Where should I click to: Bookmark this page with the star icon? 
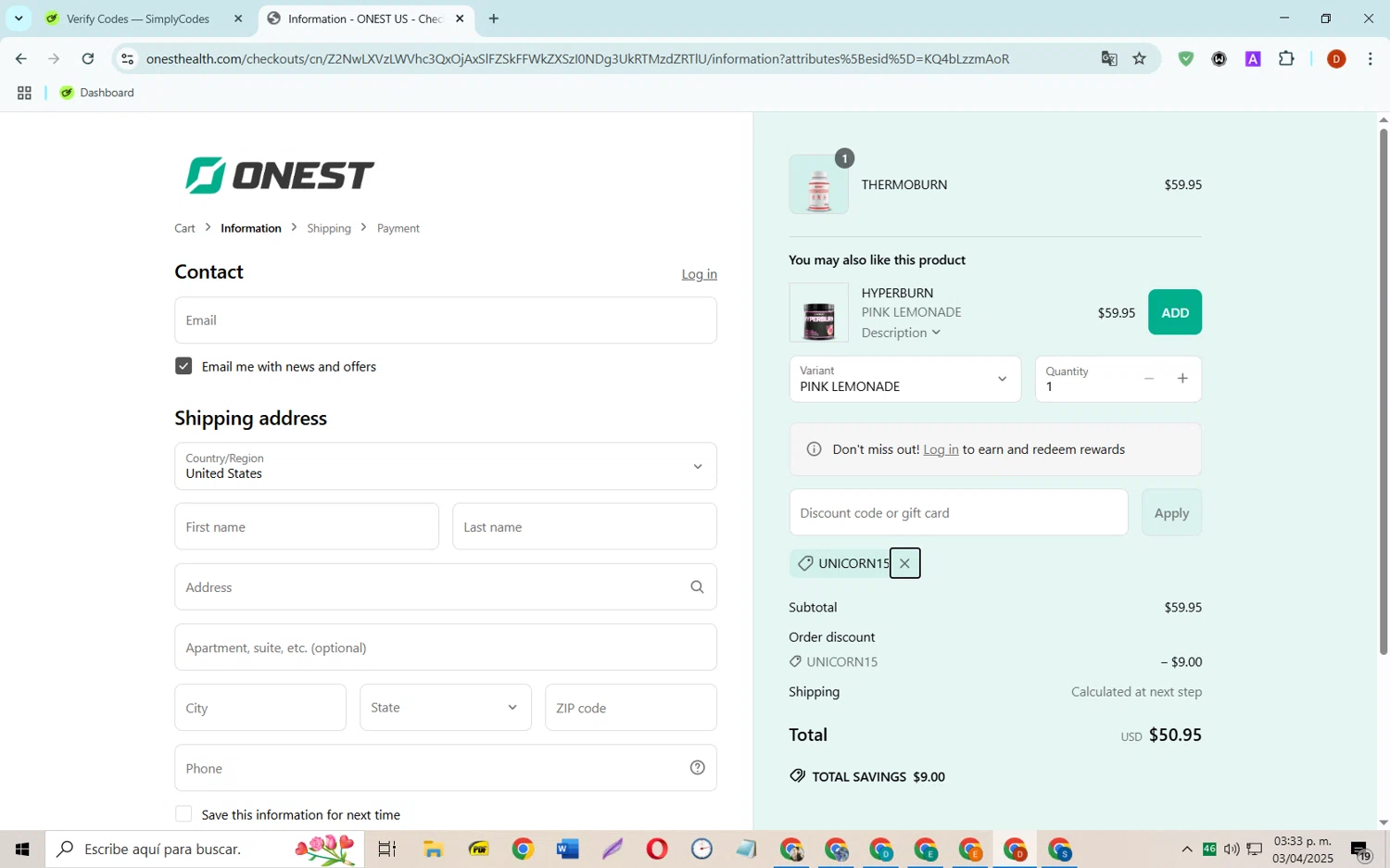click(x=1140, y=59)
